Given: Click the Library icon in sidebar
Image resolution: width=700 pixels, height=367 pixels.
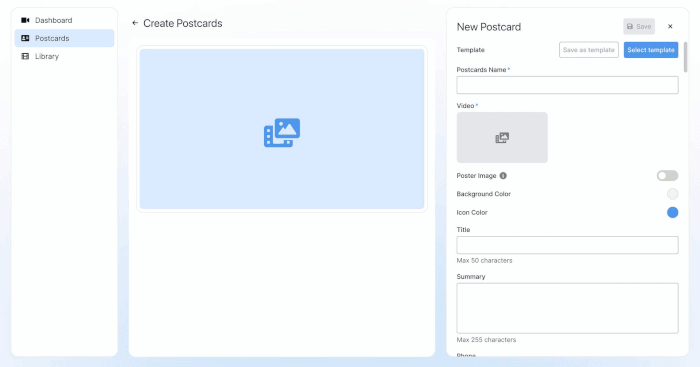Looking at the screenshot, I should [x=25, y=56].
